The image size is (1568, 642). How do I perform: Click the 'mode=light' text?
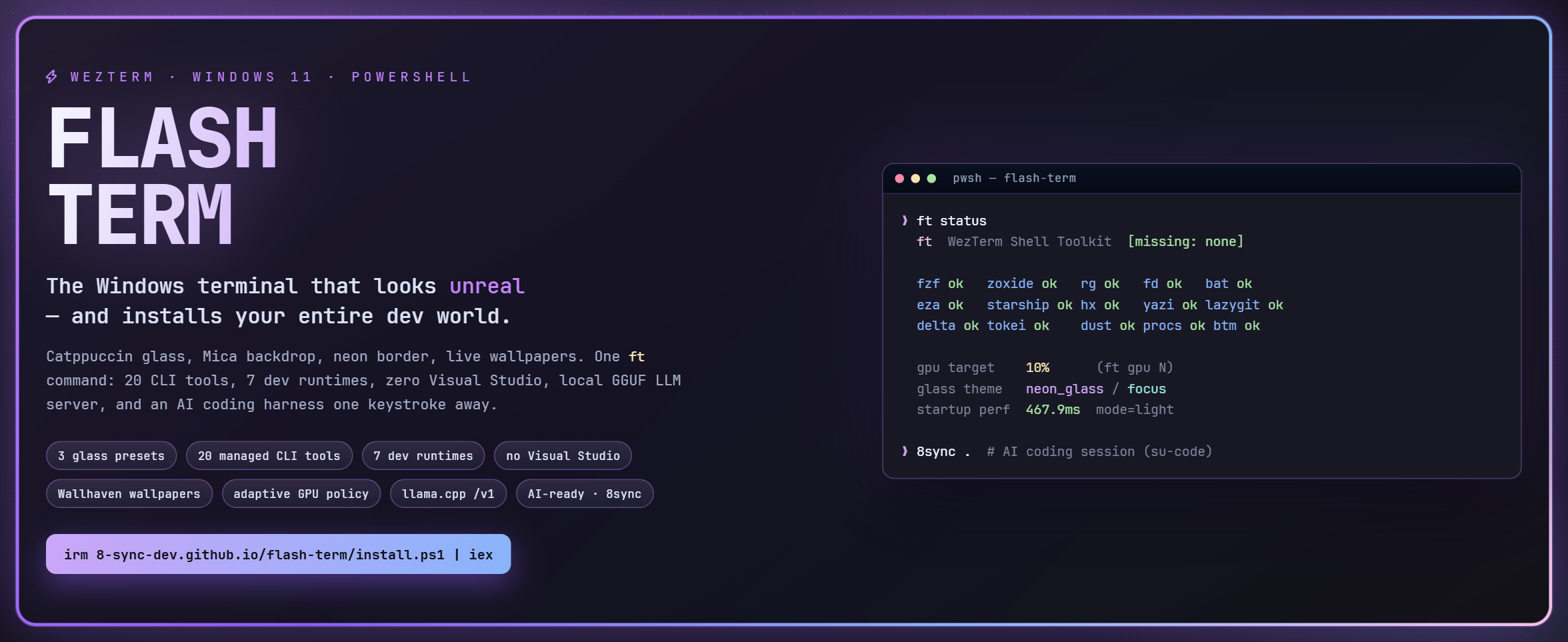pyautogui.click(x=1135, y=409)
